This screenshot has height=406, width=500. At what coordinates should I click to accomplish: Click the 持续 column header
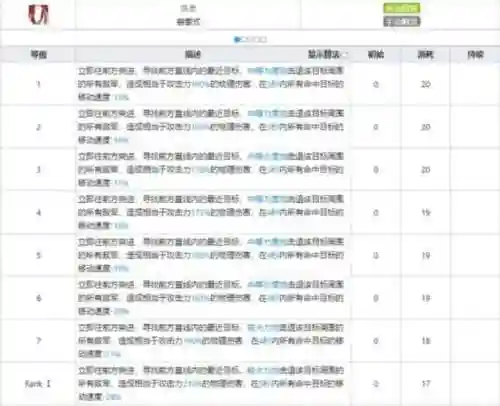475,54
